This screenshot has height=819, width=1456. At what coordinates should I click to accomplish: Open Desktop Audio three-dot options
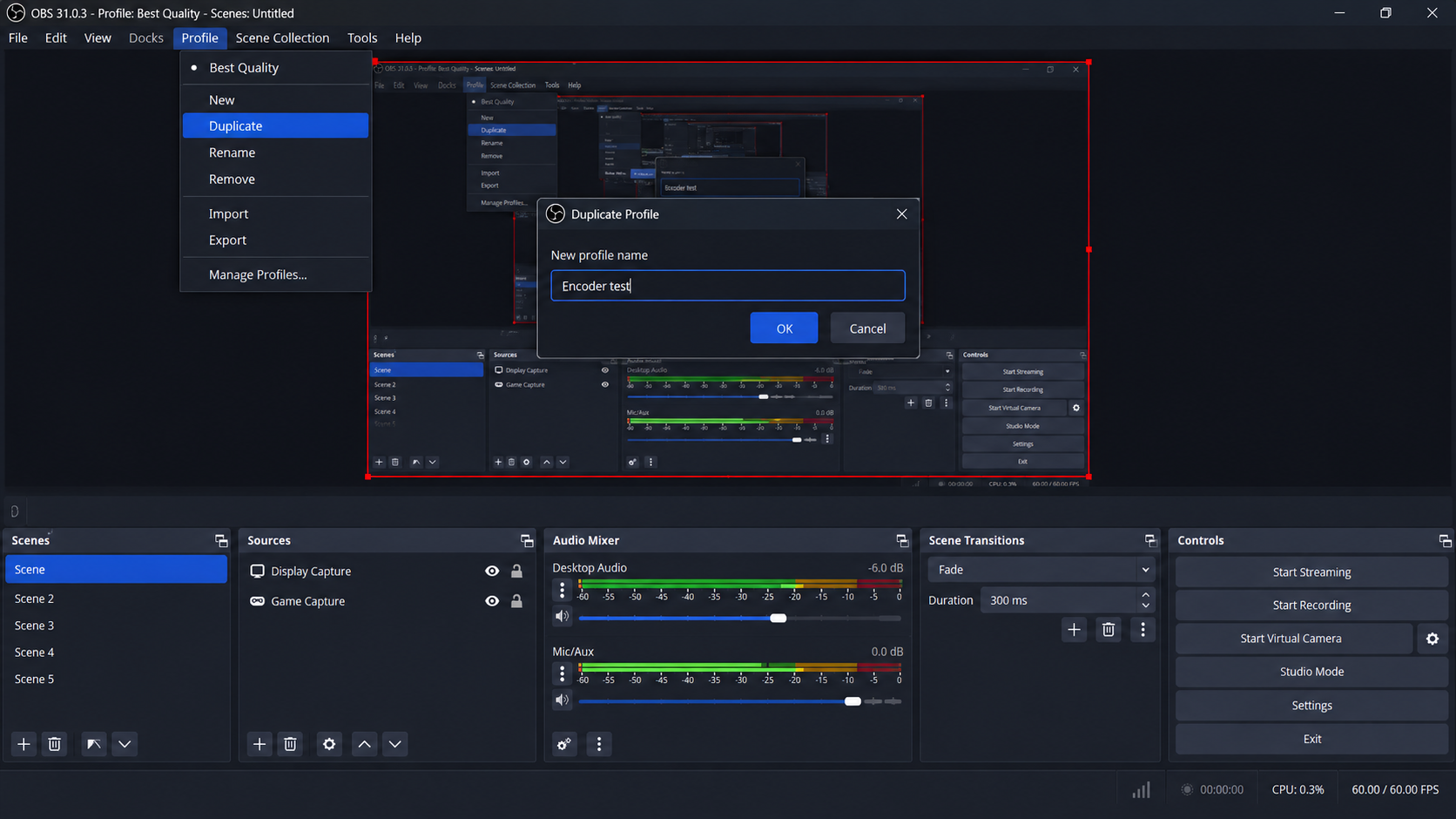point(562,591)
